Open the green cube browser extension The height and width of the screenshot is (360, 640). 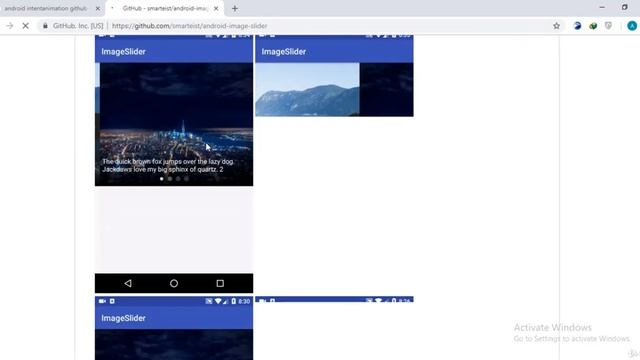[x=593, y=26]
